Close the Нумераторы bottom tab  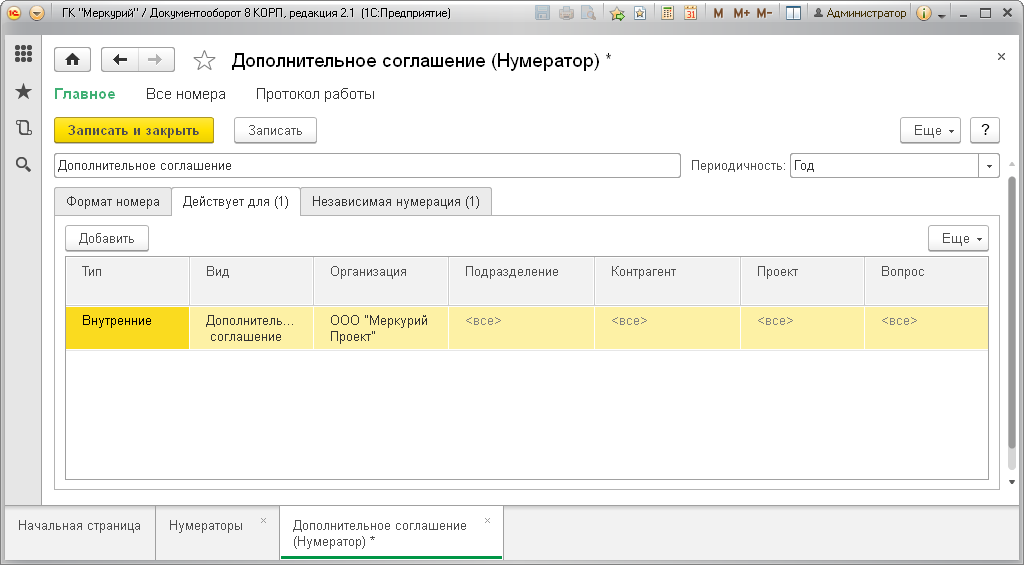[x=264, y=521]
